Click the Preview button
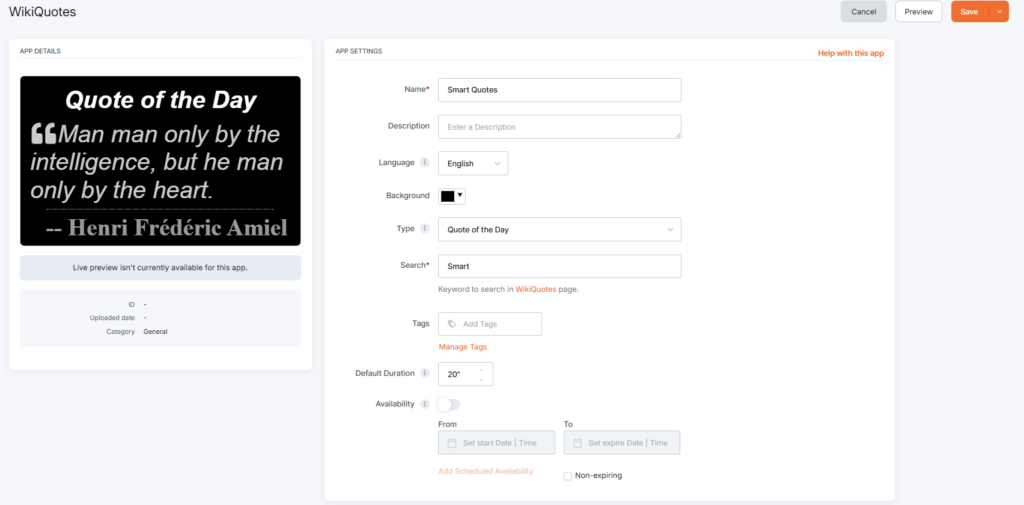This screenshot has height=505, width=1024. tap(918, 12)
